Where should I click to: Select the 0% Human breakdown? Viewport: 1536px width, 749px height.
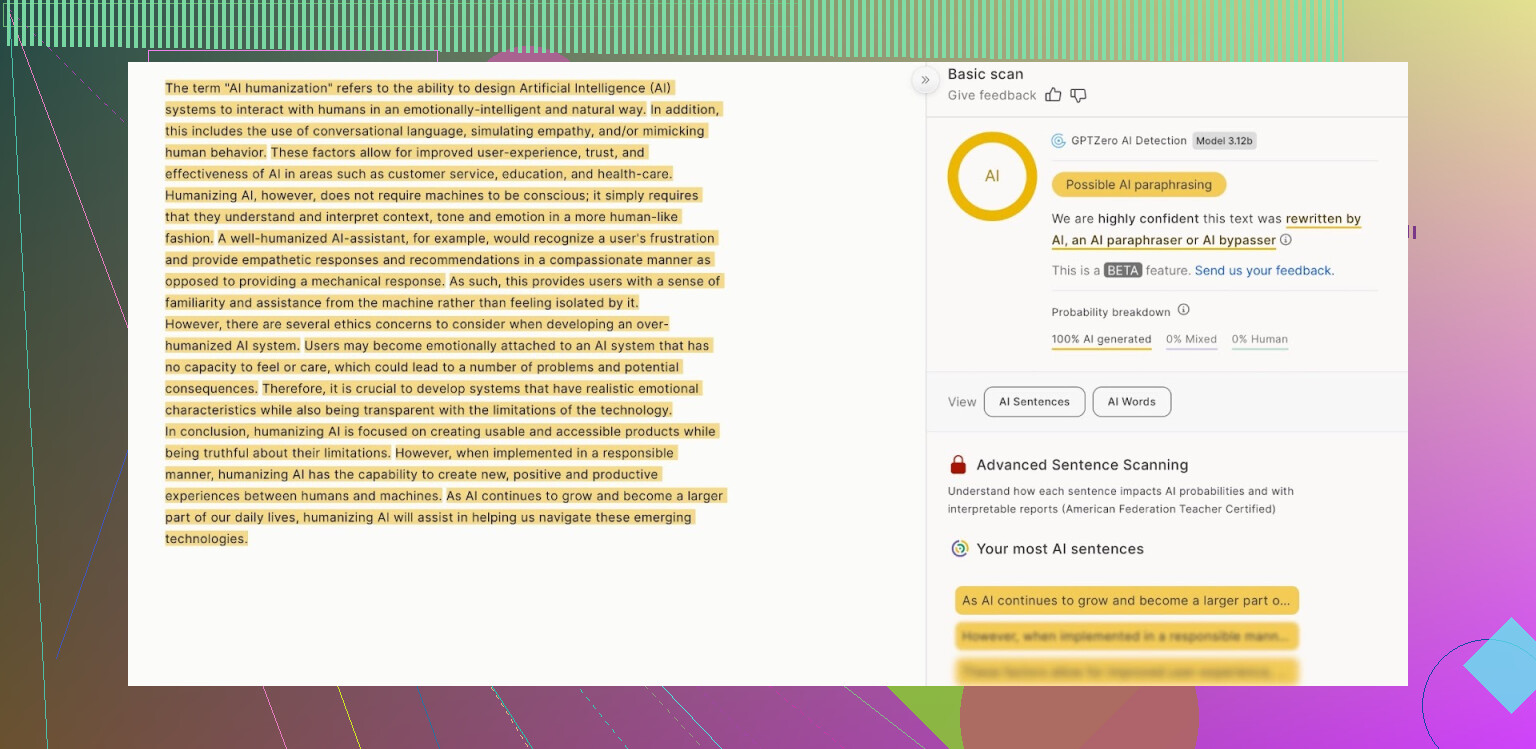click(x=1259, y=340)
